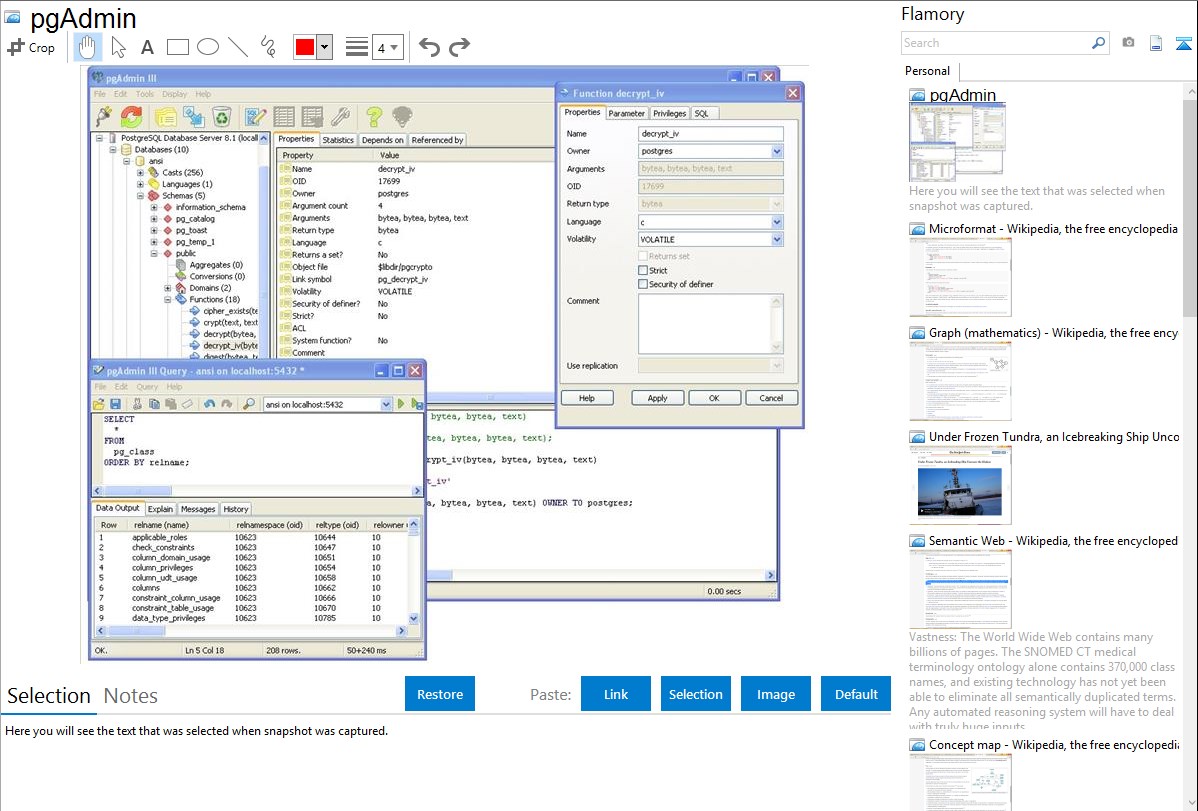Click Cancel in the Function dialog
Image resolution: width=1198 pixels, height=811 pixels.
pos(771,398)
